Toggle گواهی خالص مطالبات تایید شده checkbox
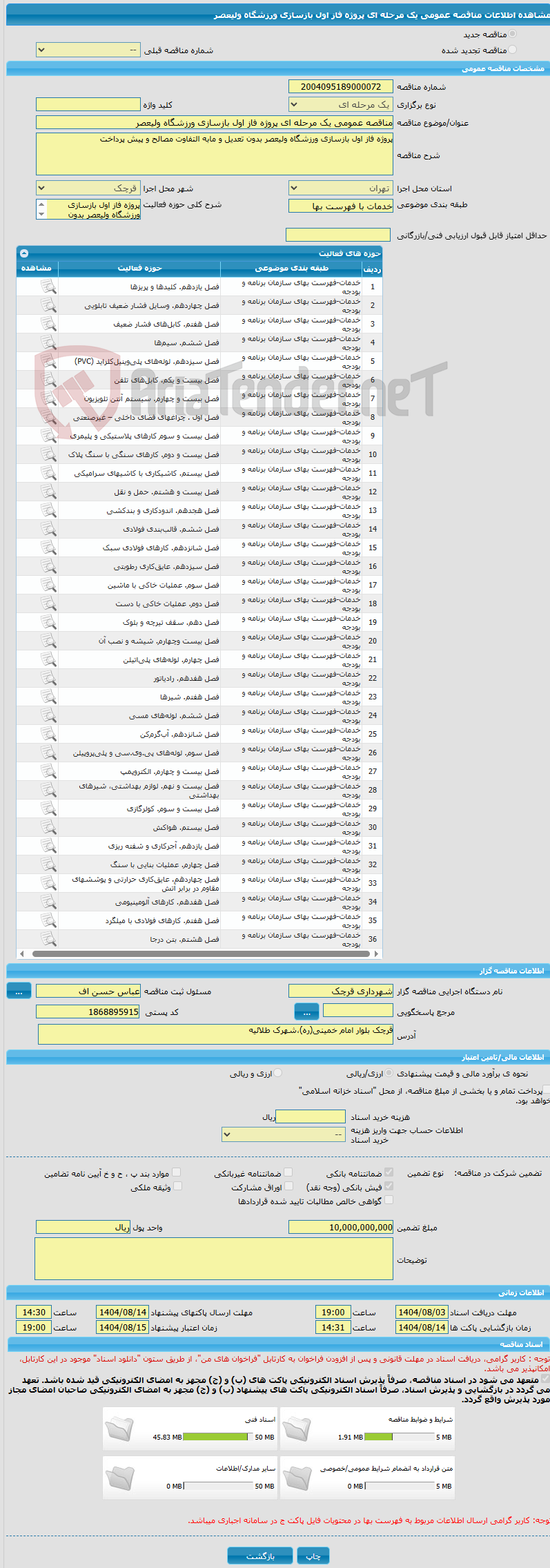Screen dimensions: 550x1568 (389, 1199)
